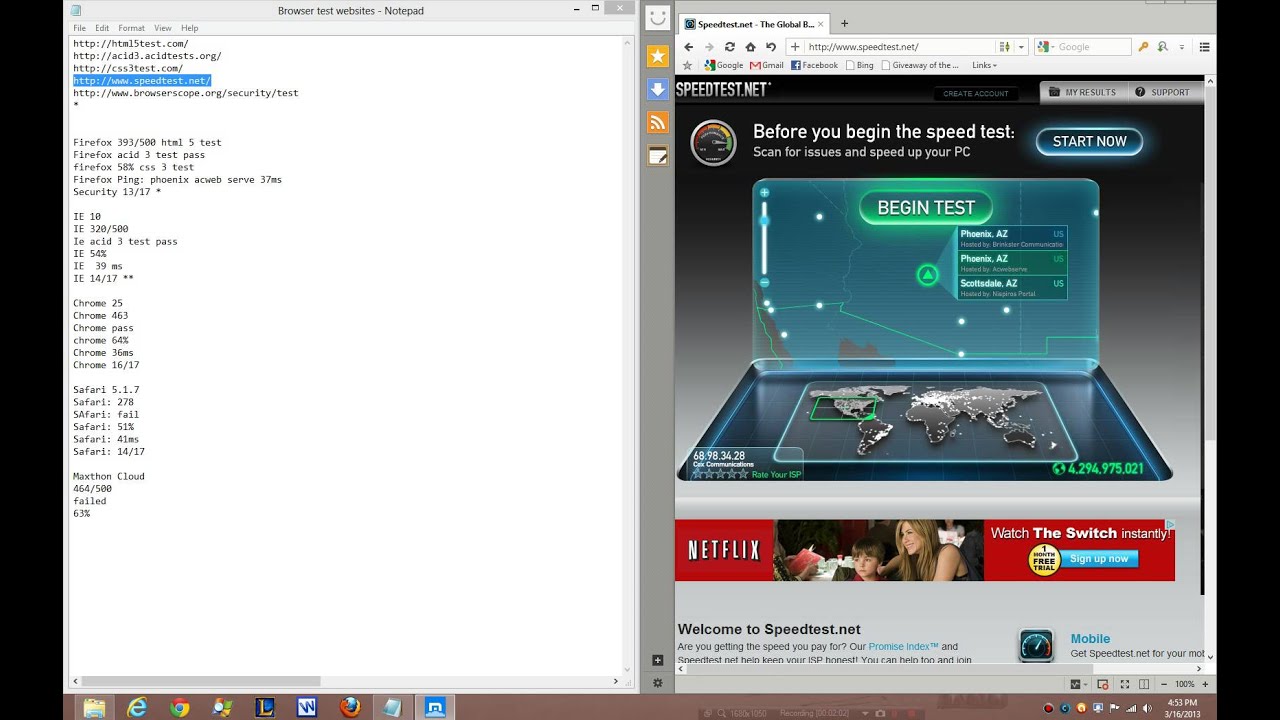The height and width of the screenshot is (720, 1280).
Task: Open the Maxthon smiley account icon
Action: click(657, 18)
